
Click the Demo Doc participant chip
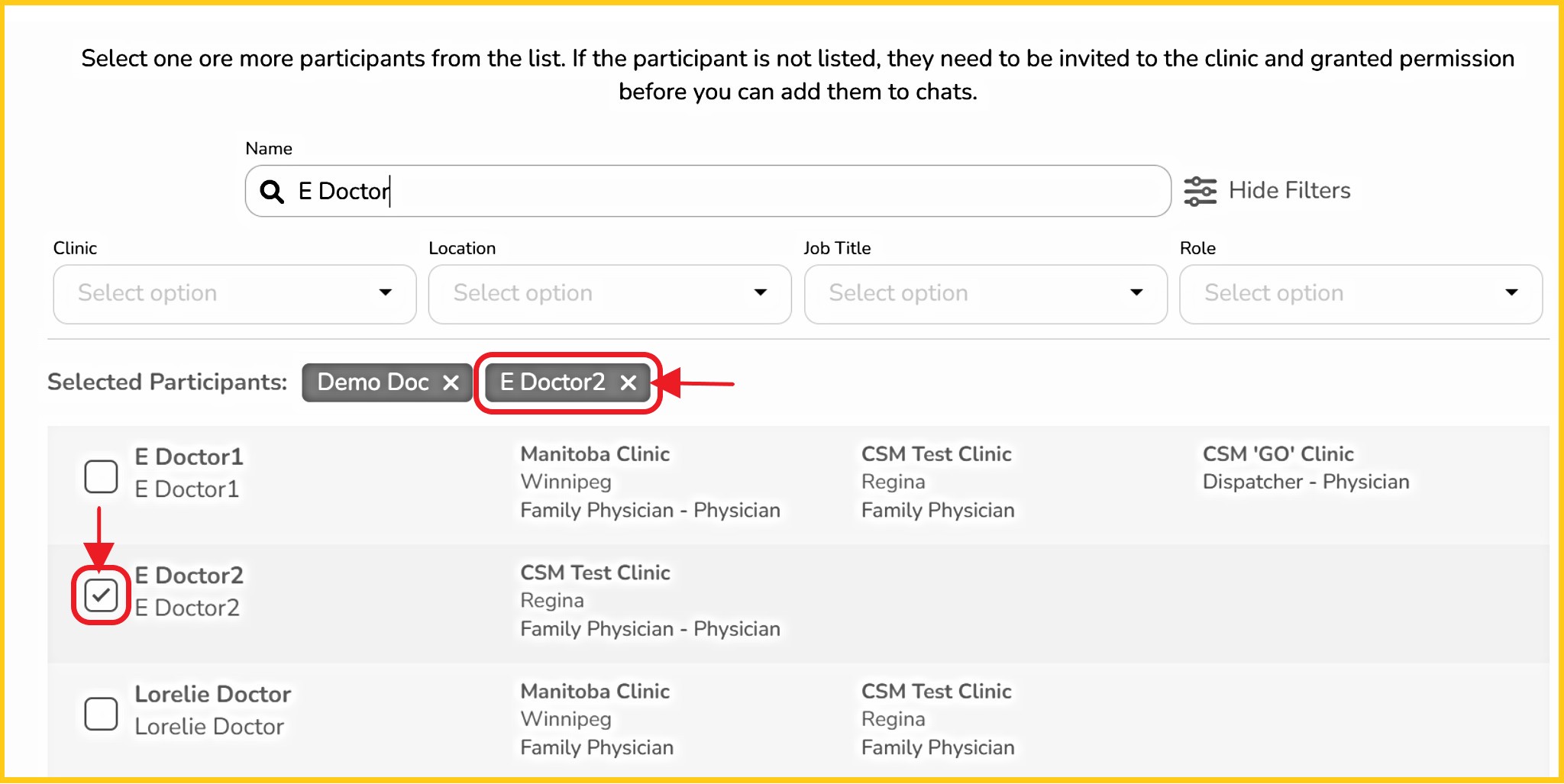pyautogui.click(x=373, y=382)
